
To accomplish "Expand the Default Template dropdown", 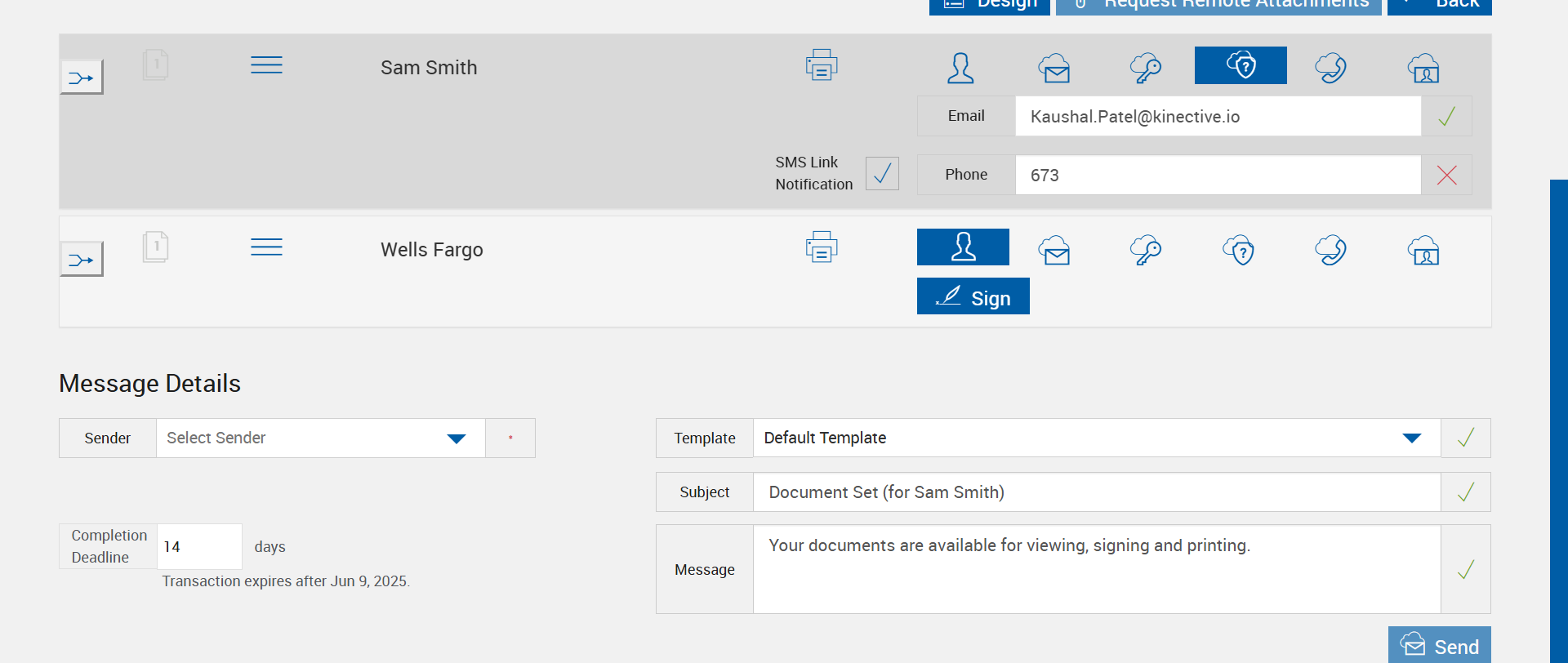I will point(1096,438).
